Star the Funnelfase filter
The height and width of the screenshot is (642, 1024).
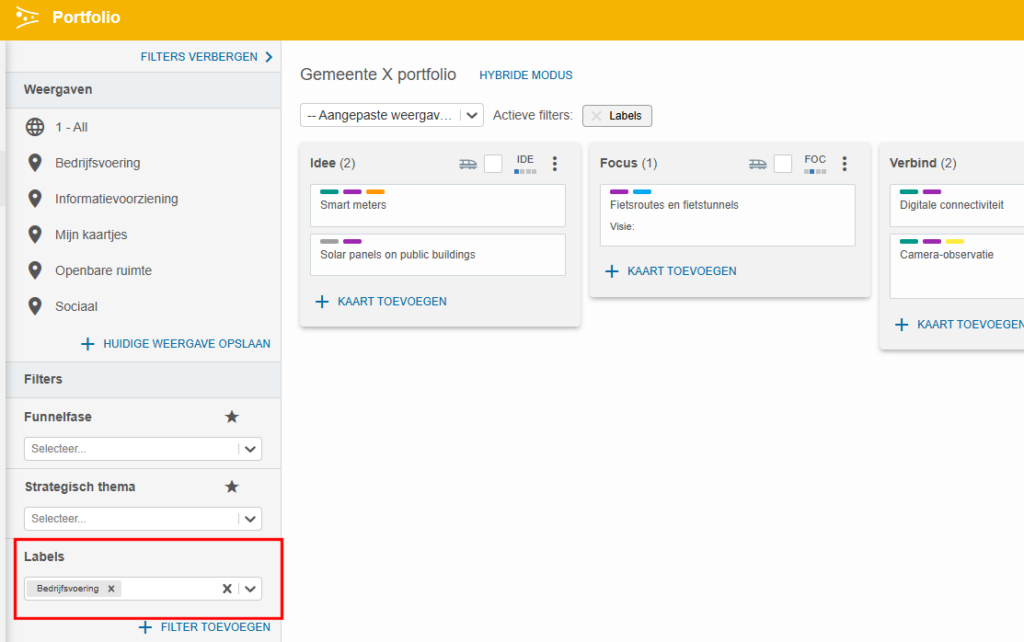coord(232,417)
